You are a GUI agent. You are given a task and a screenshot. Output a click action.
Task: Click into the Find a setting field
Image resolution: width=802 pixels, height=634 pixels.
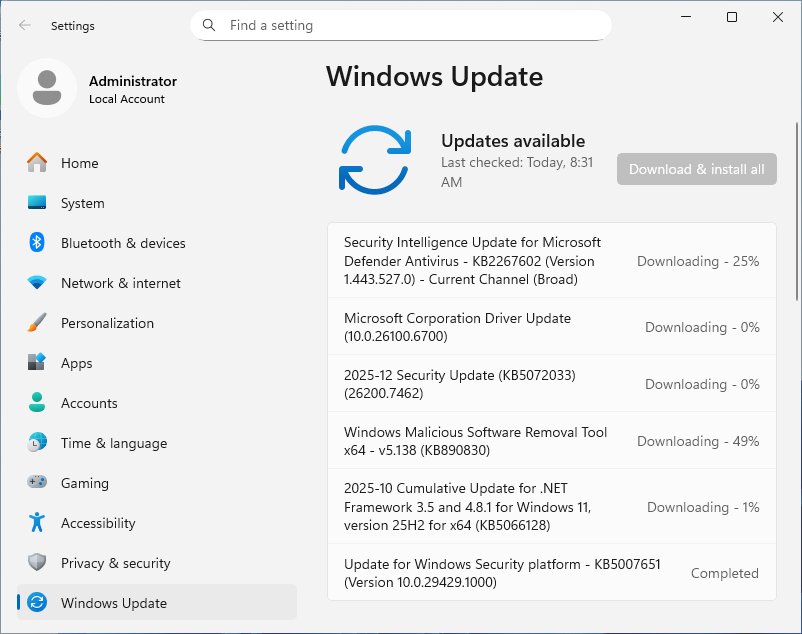(401, 25)
